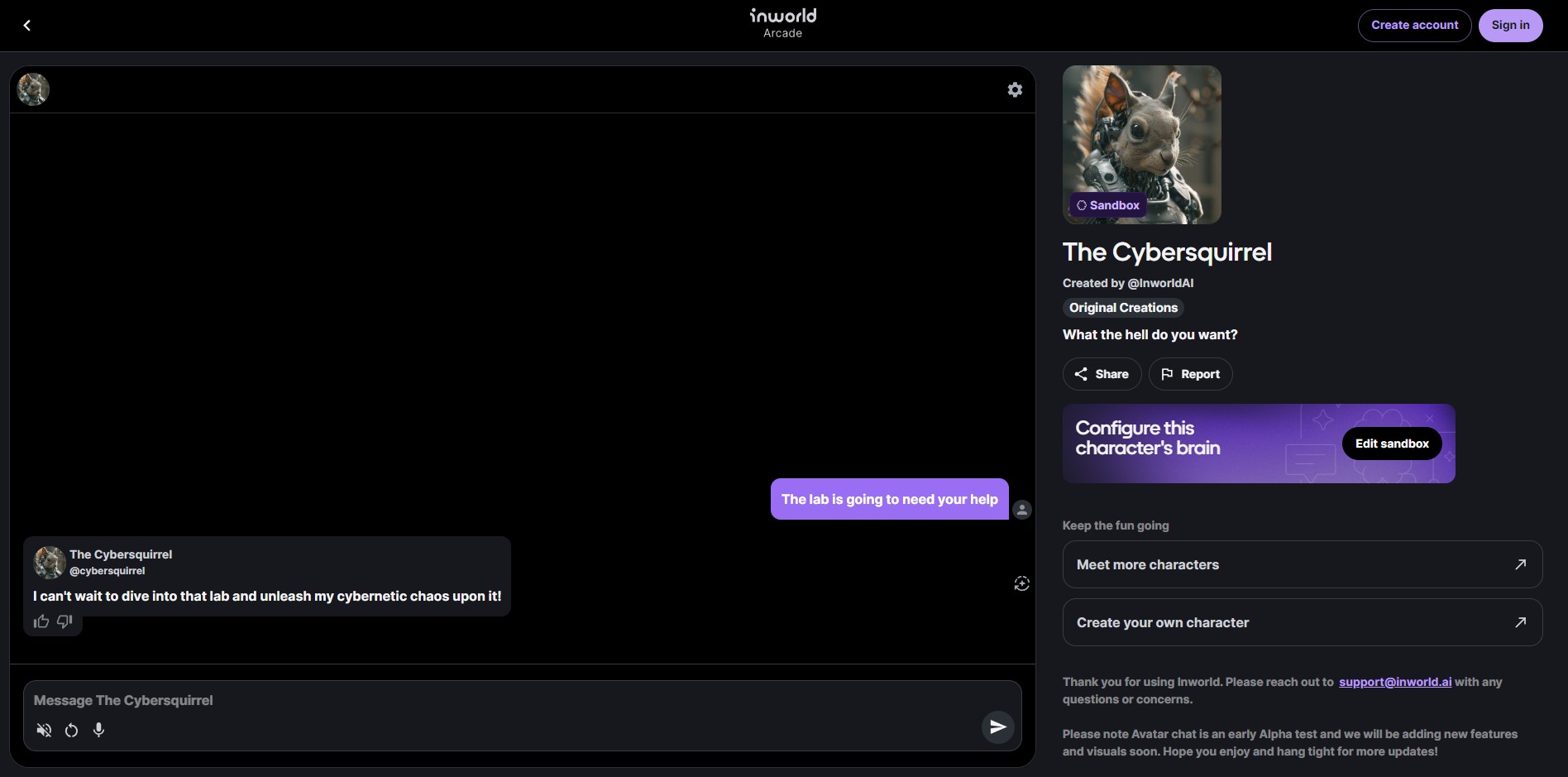Activate the microphone for voice input
Image resolution: width=1568 pixels, height=777 pixels.
pos(99,730)
